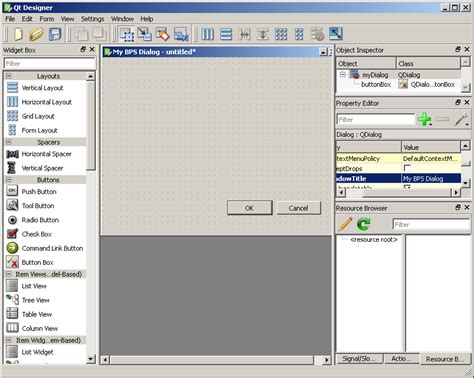Open the Settings menu
The image size is (474, 378).
92,19
